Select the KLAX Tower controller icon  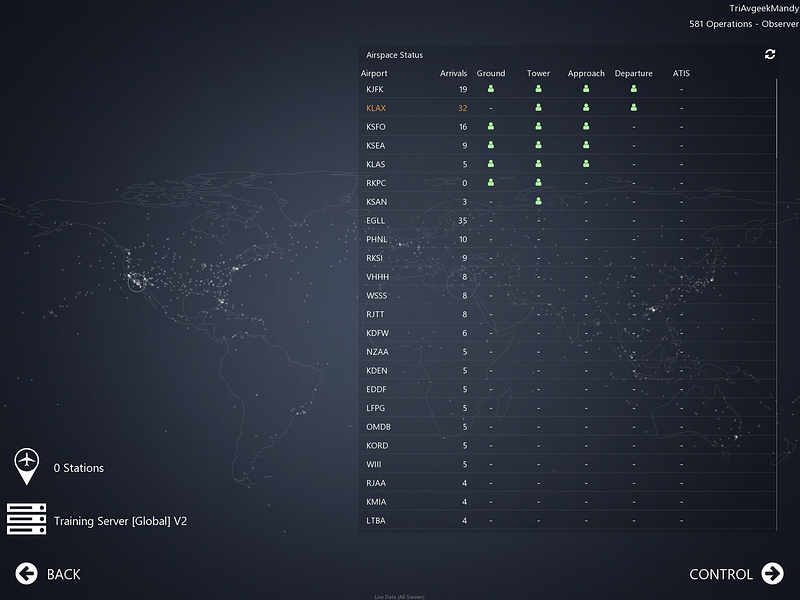538,108
